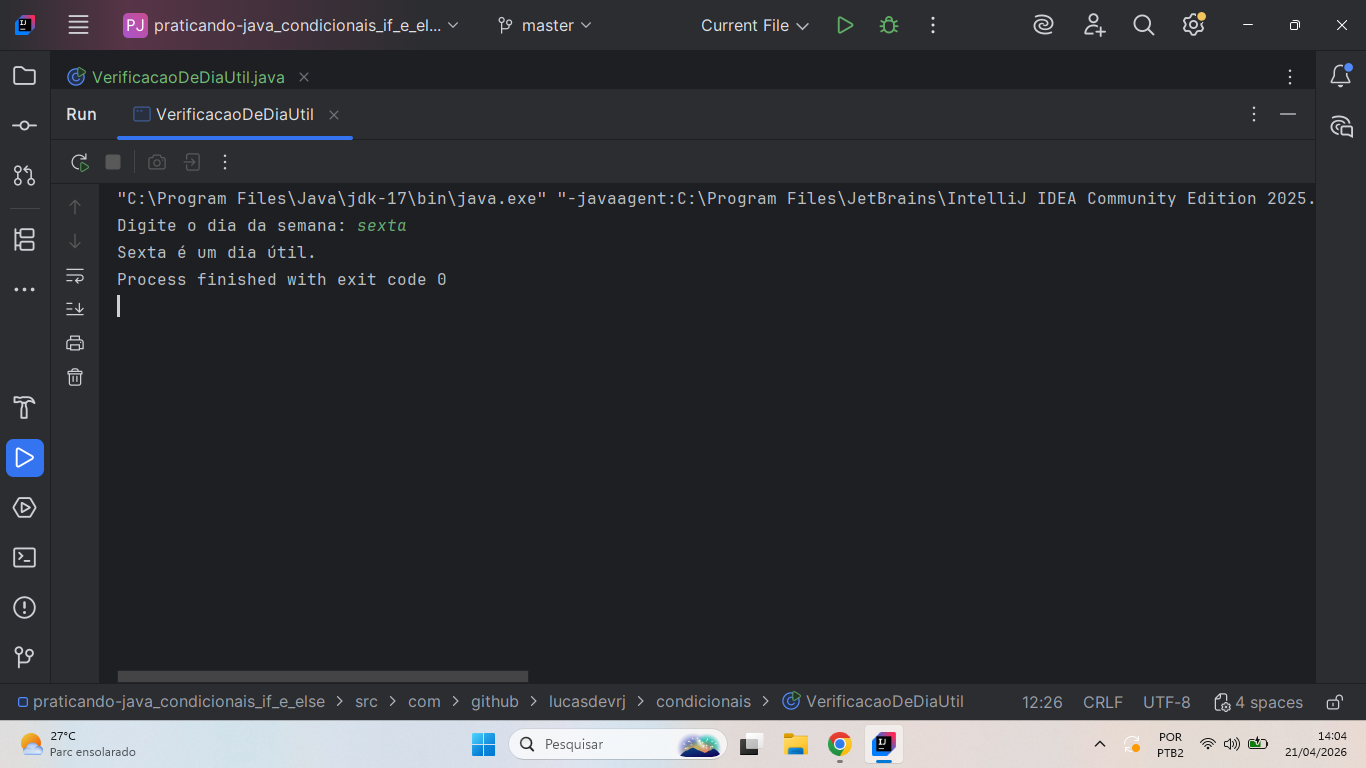Click the camera dump threads icon
This screenshot has width=1366, height=768.
(157, 162)
